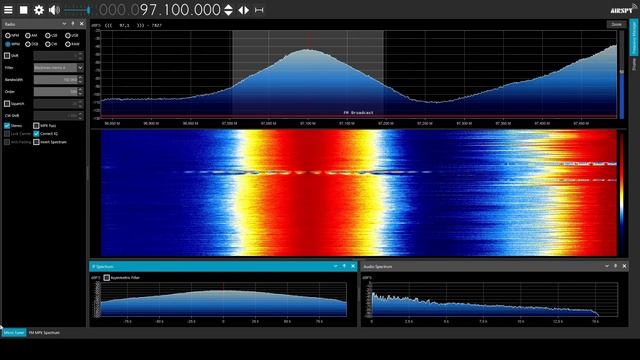Close the Audio Spectrum panel

pos(624,266)
